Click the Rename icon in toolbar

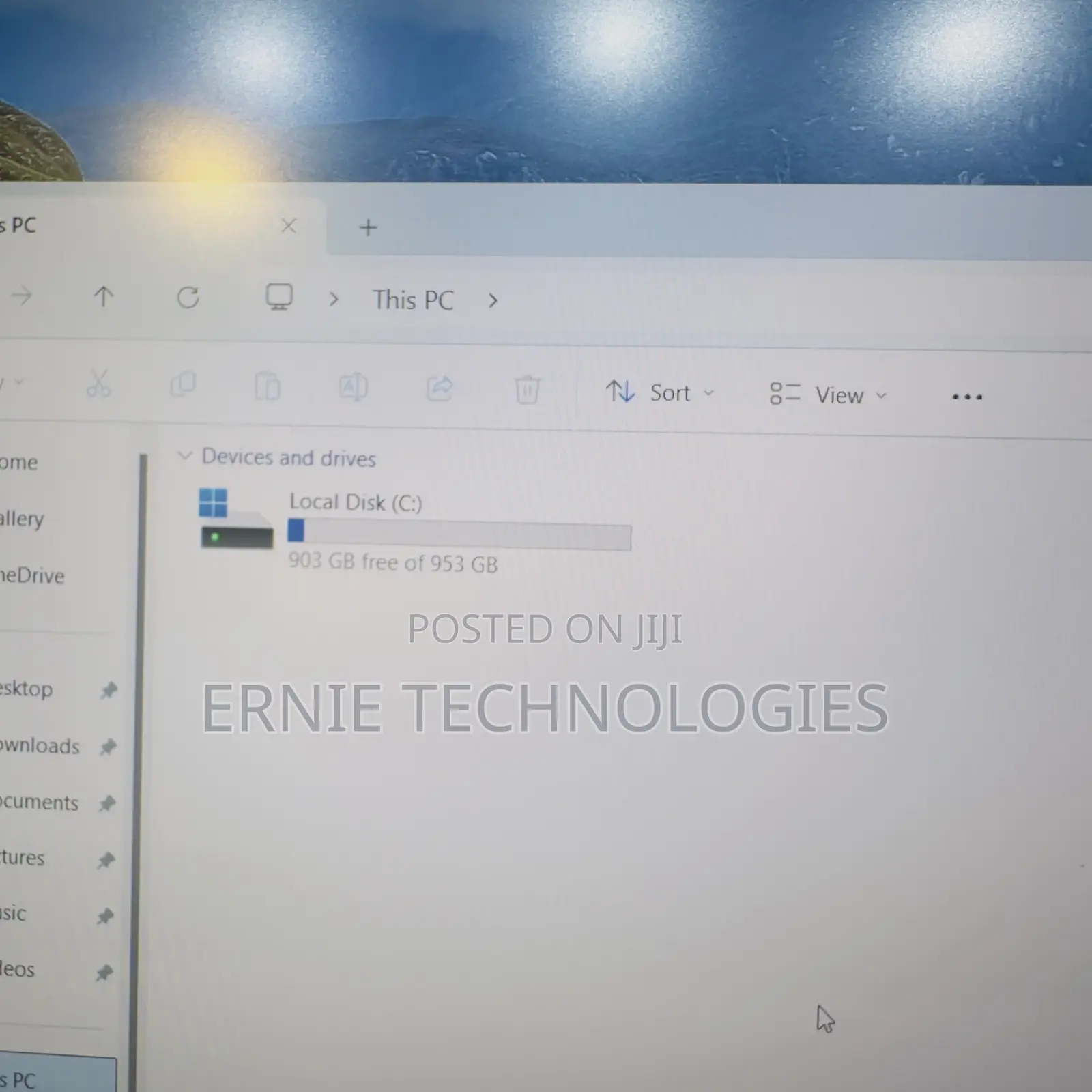(353, 387)
